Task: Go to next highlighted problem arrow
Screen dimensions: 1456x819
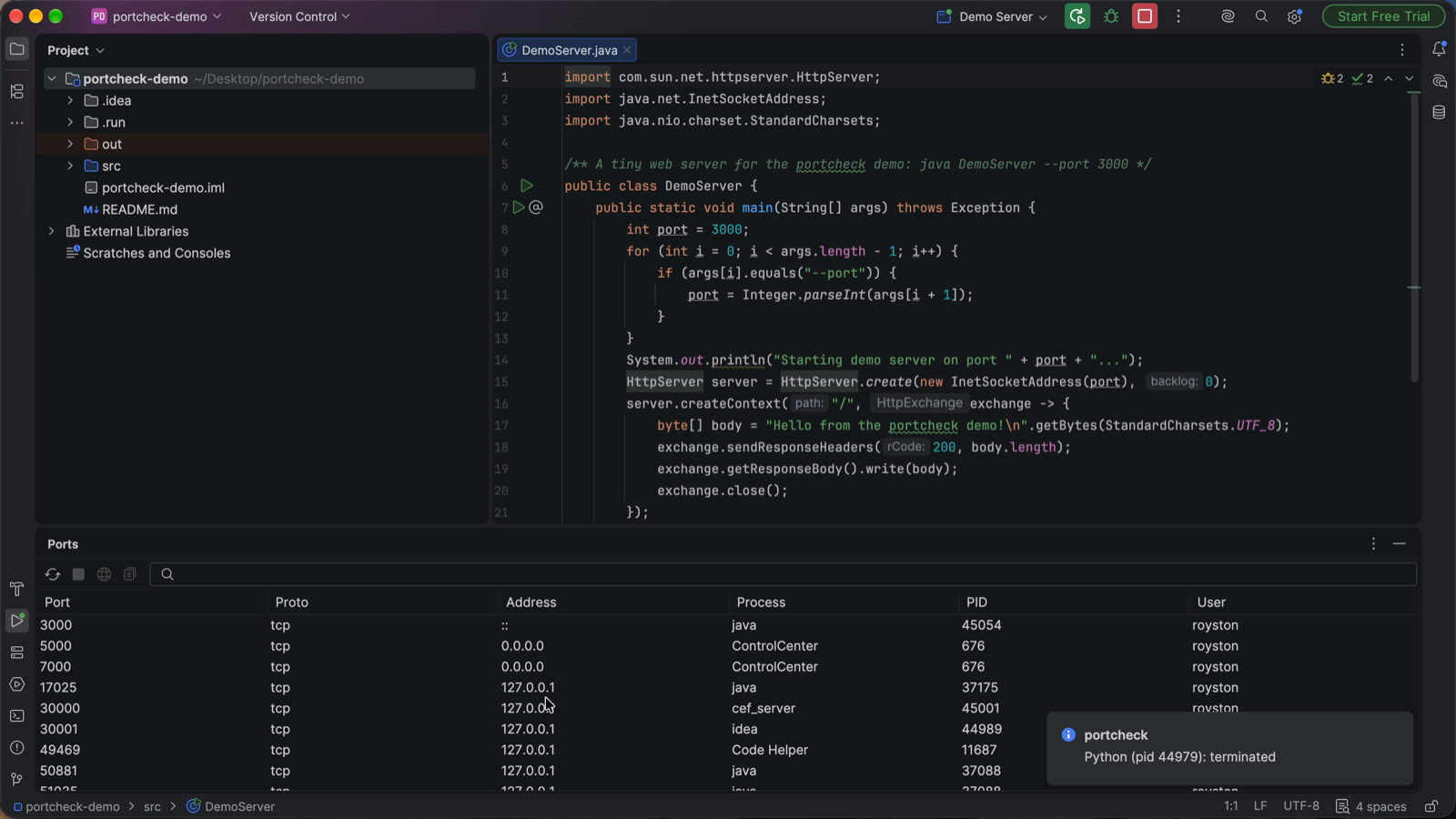Action: (1410, 78)
